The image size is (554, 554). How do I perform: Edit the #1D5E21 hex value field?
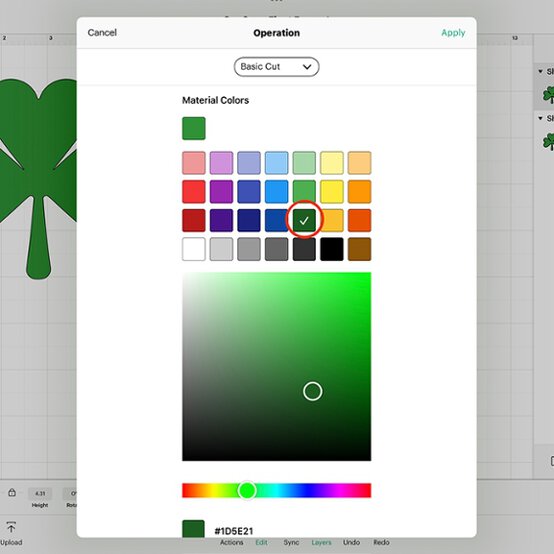click(234, 531)
